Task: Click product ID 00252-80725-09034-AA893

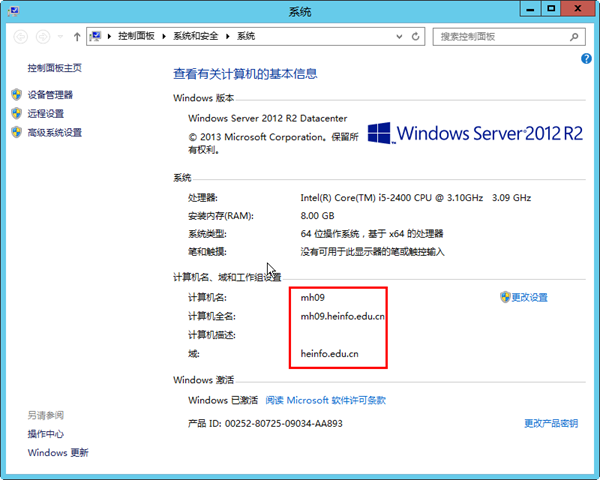Action: 284,423
